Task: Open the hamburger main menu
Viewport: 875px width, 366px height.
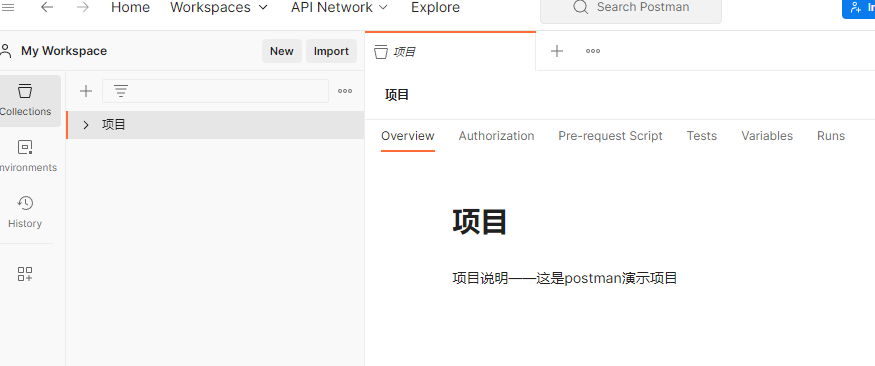Action: pyautogui.click(x=8, y=7)
